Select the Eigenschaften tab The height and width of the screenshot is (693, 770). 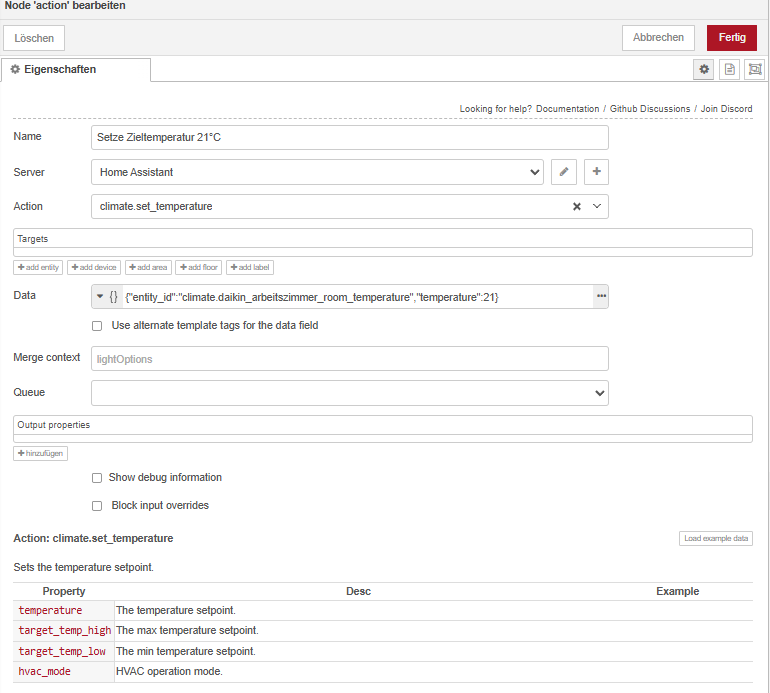tap(76, 69)
